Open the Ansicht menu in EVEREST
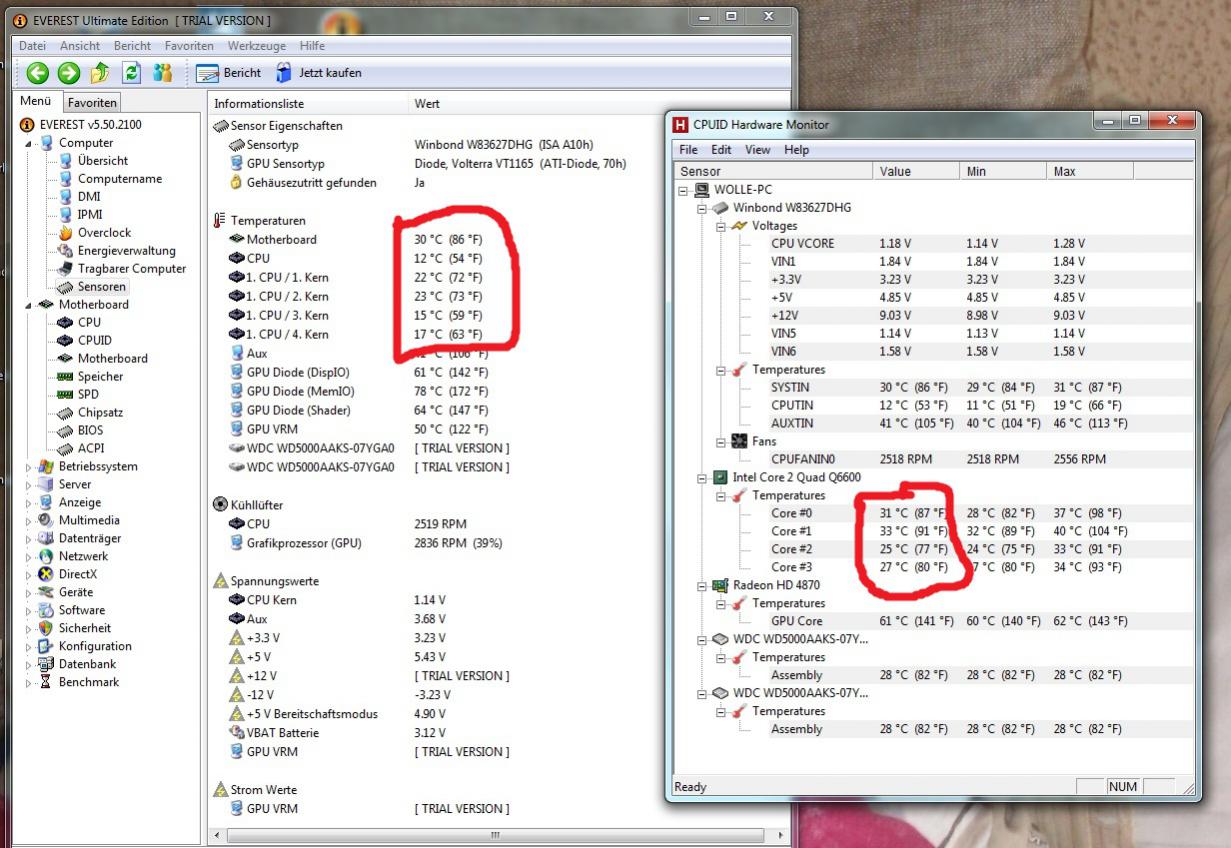This screenshot has width=1231, height=848. 80,46
